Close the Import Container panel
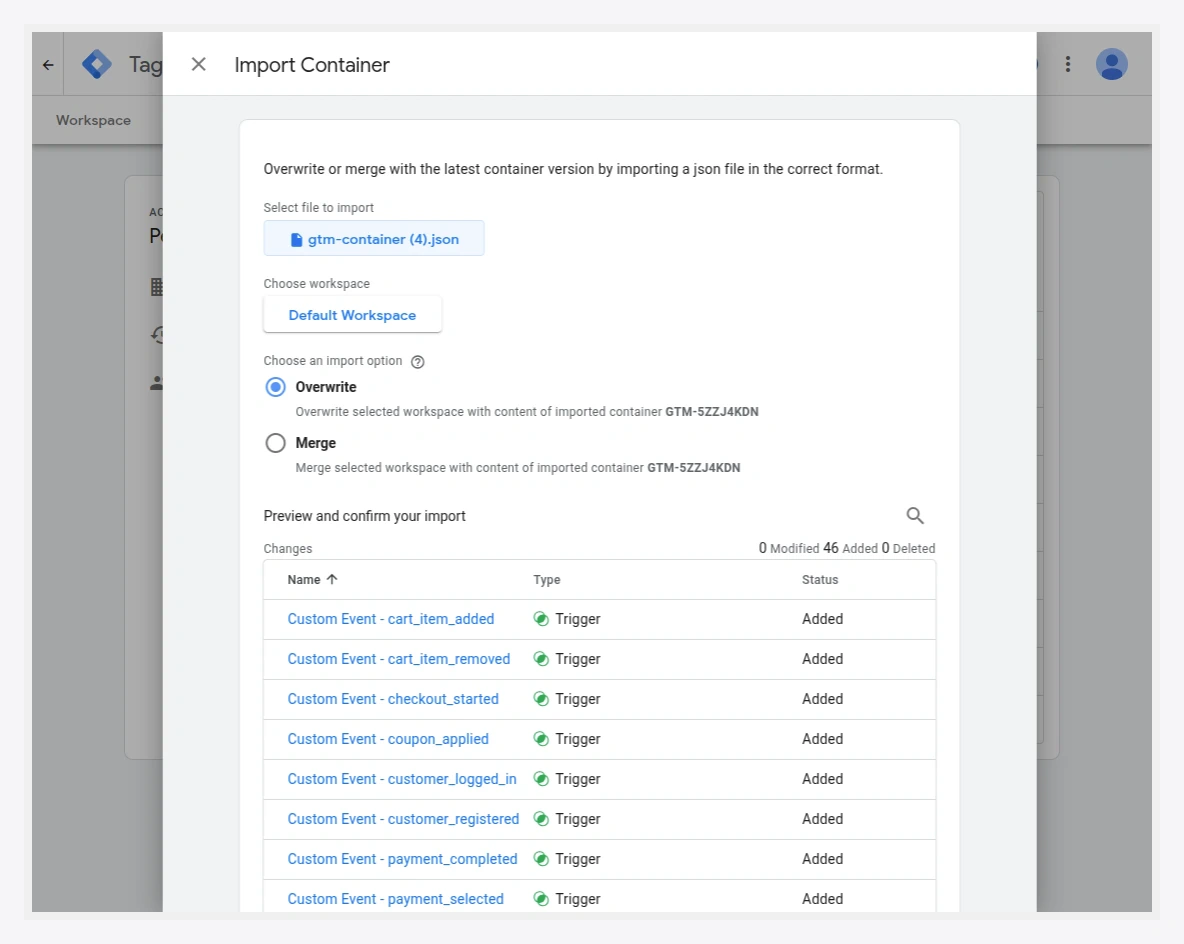The width and height of the screenshot is (1184, 944). pyautogui.click(x=199, y=64)
